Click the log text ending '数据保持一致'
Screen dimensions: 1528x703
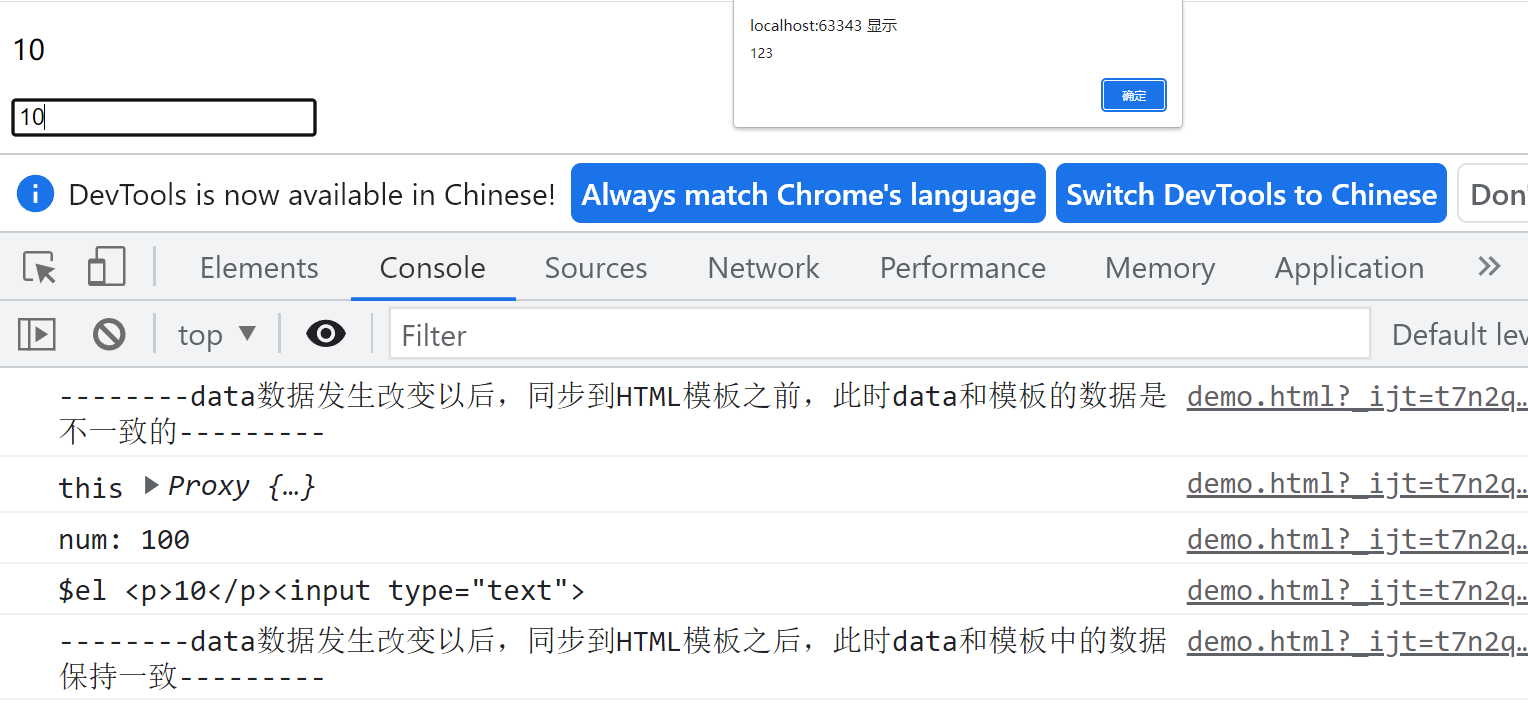tap(613, 659)
